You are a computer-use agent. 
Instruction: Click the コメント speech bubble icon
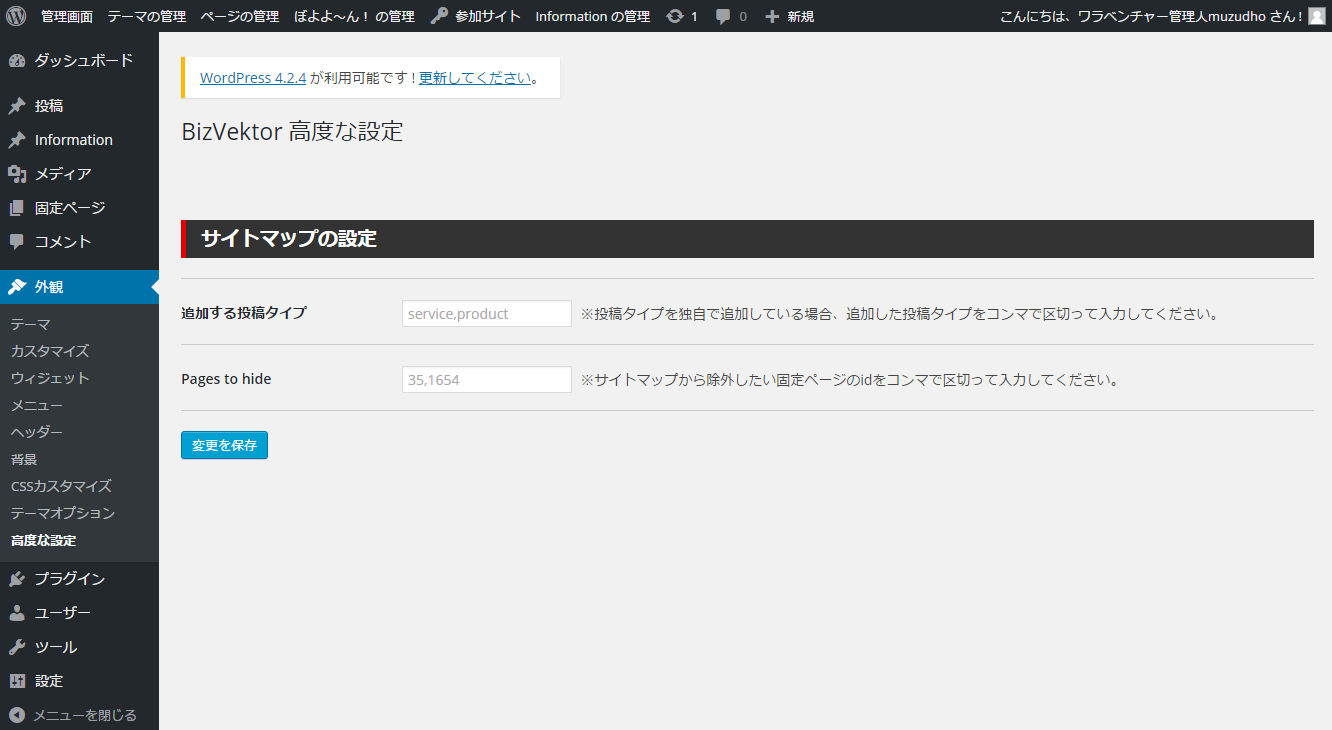tap(17, 242)
